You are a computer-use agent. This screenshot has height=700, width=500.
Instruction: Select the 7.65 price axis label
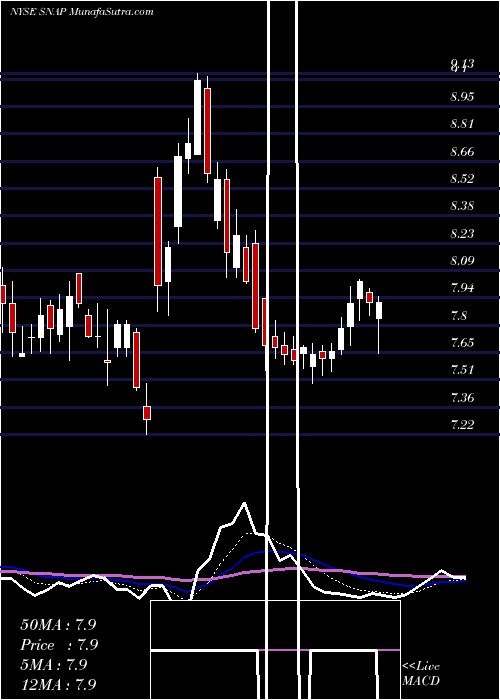[462, 343]
